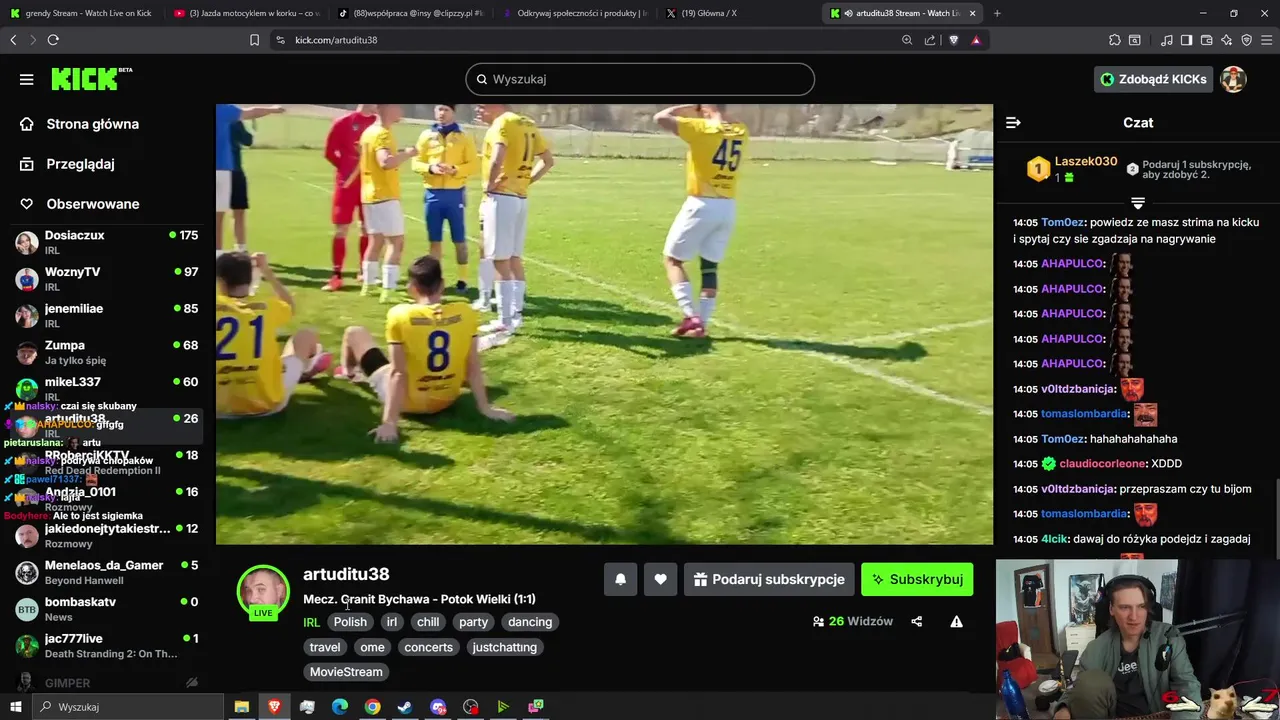The image size is (1280, 720).
Task: Click the IRL category link
Action: [x=312, y=622]
